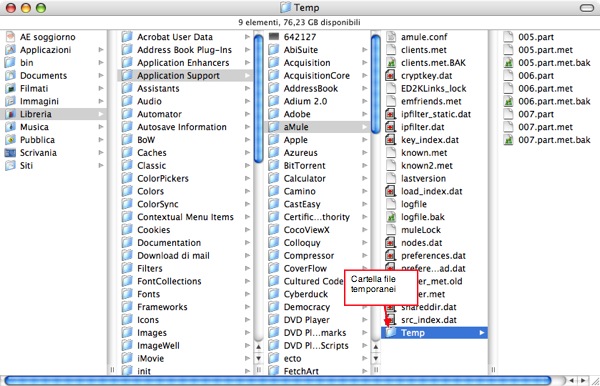Click the horizontal scroll right arrow
The width and height of the screenshot is (600, 386).
click(x=583, y=381)
